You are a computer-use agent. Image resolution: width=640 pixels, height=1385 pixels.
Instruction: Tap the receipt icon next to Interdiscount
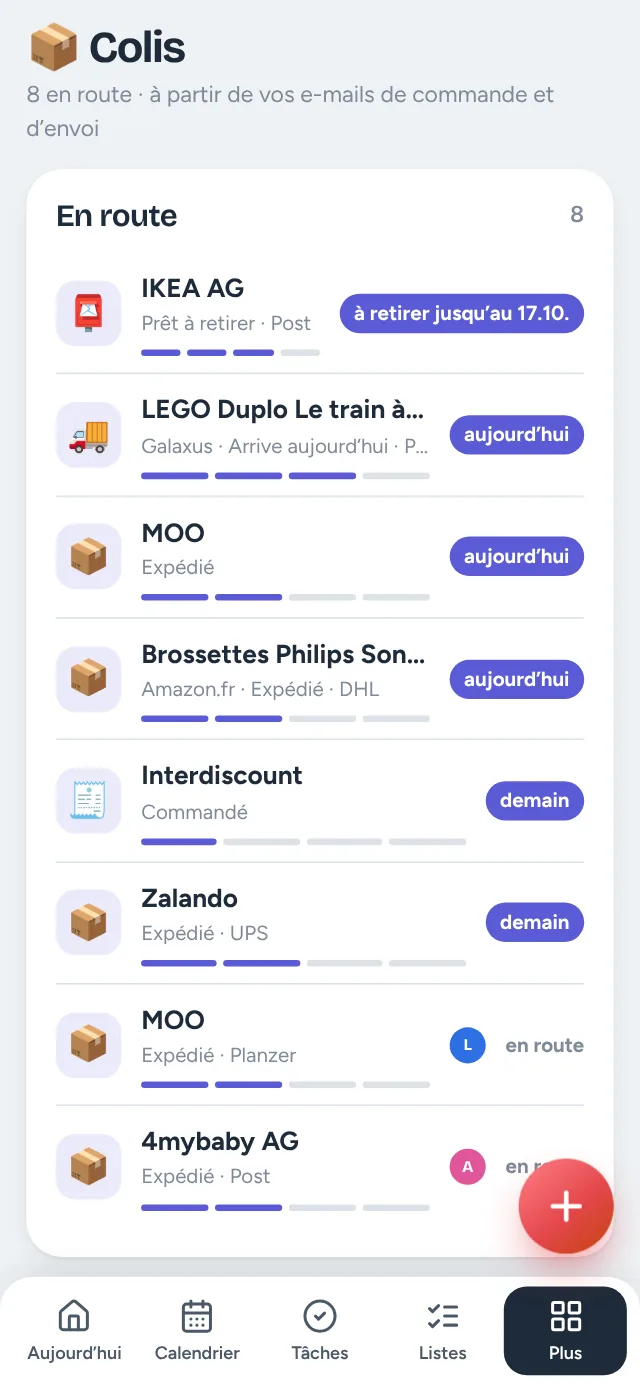pyautogui.click(x=88, y=800)
